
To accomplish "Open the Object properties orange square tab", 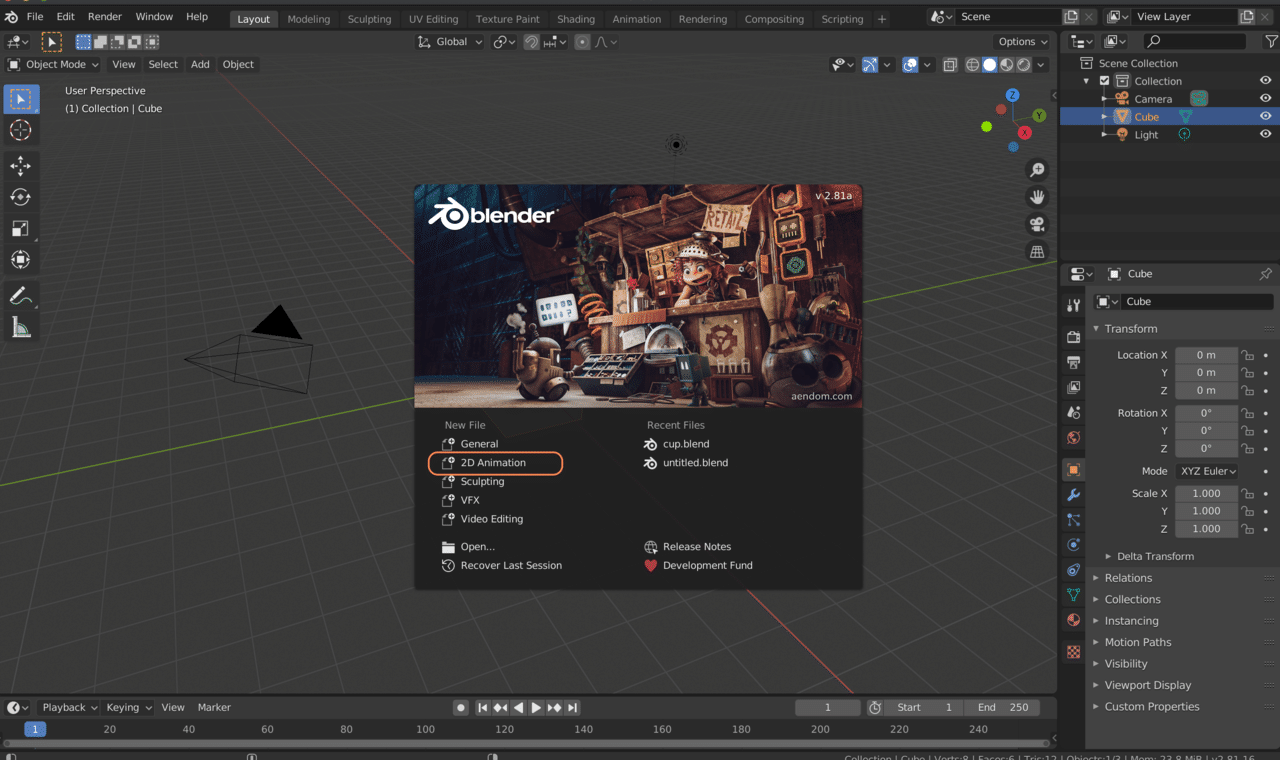I will pos(1074,470).
